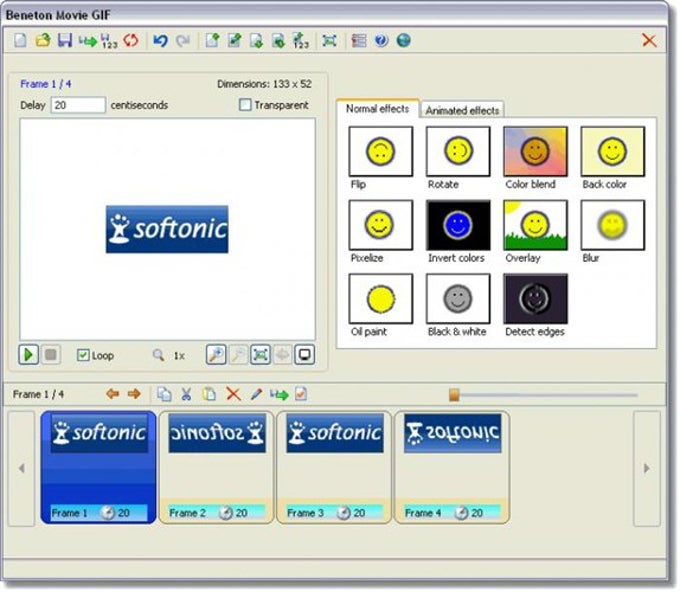This screenshot has height=592, width=680.
Task: Toggle the Loop checkbox
Action: click(82, 355)
